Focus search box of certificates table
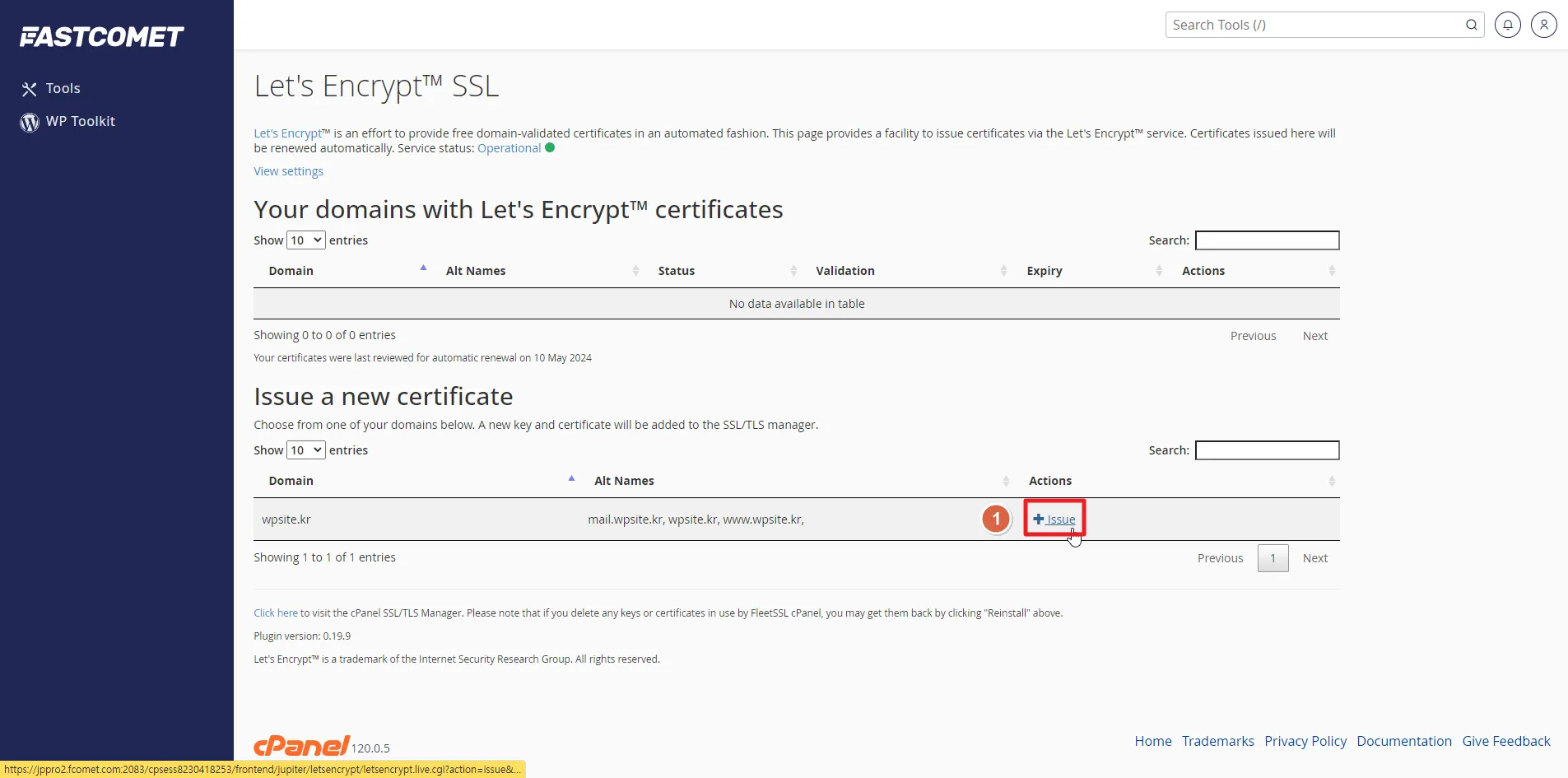 (1267, 240)
